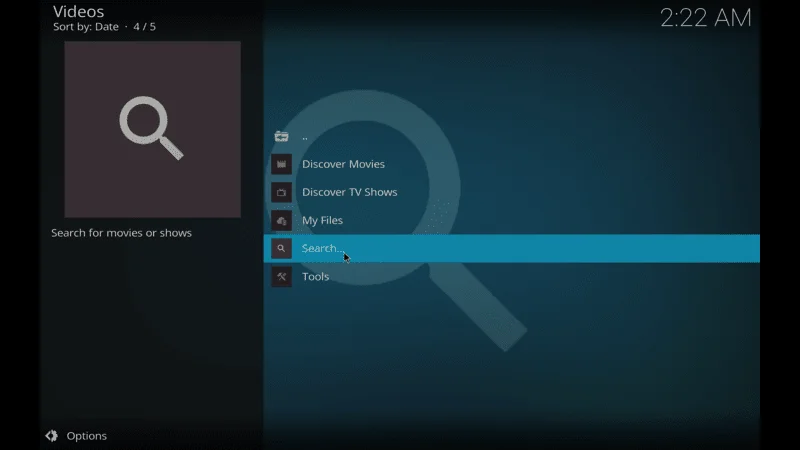The height and width of the screenshot is (450, 800).
Task: Open the Tools entry
Action: tap(511, 277)
